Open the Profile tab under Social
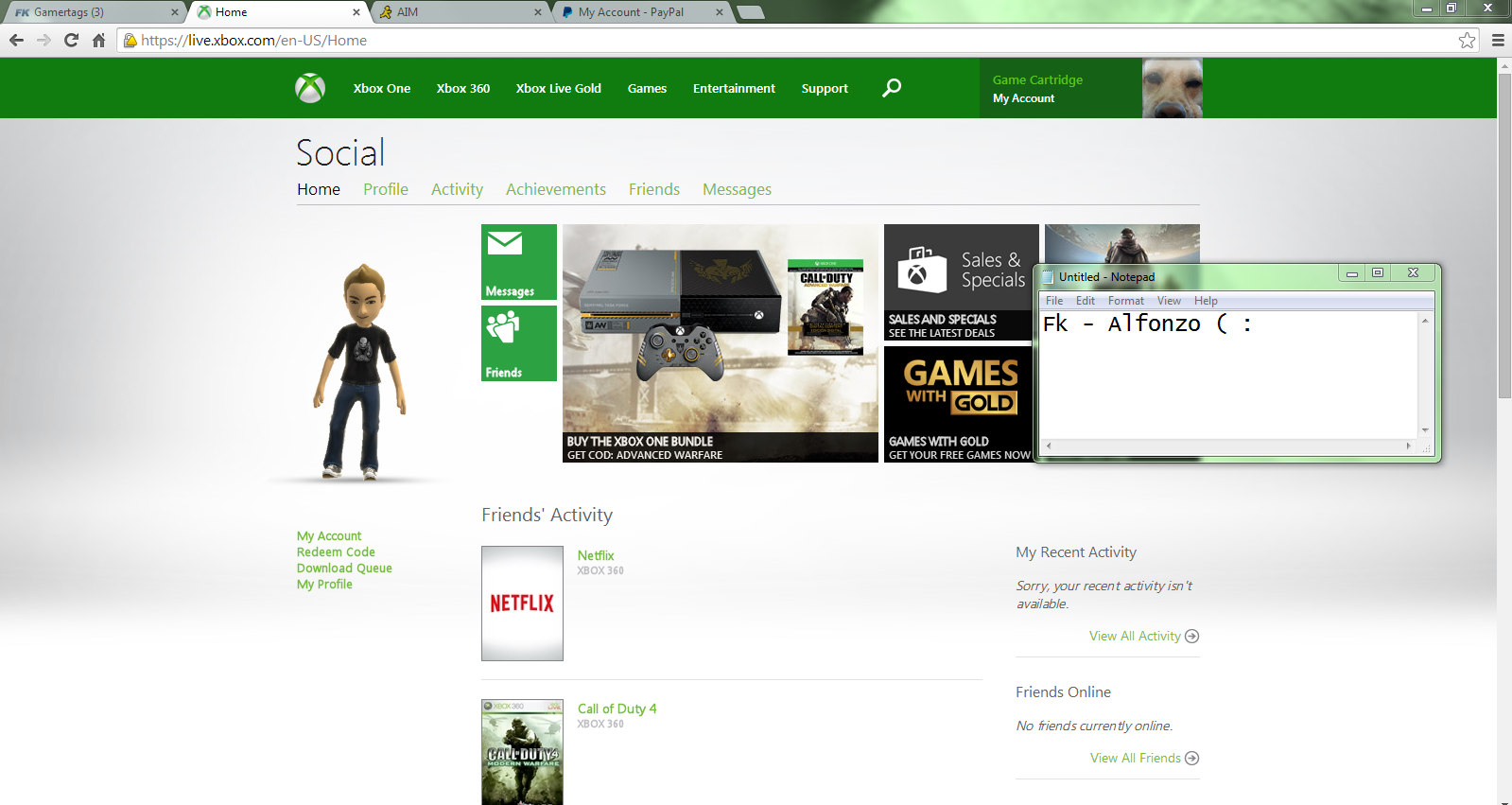This screenshot has width=1512, height=805. point(386,189)
